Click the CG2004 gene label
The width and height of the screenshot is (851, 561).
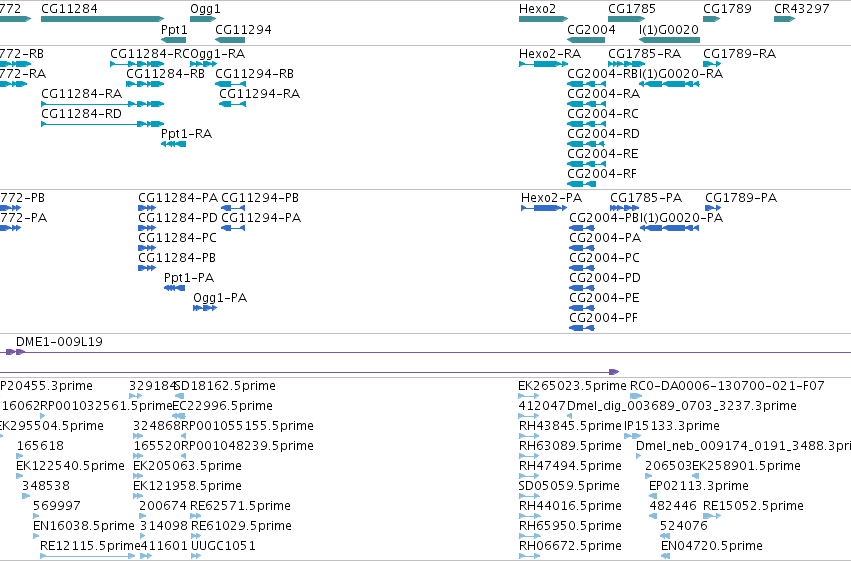(x=591, y=29)
